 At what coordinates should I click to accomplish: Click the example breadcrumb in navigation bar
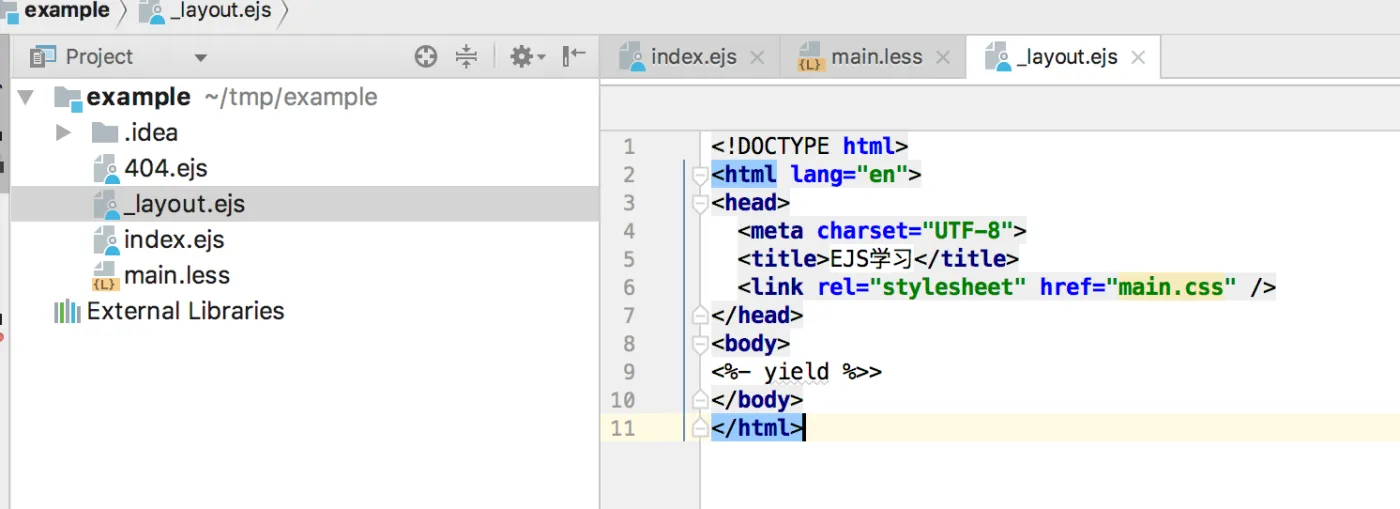click(x=66, y=12)
